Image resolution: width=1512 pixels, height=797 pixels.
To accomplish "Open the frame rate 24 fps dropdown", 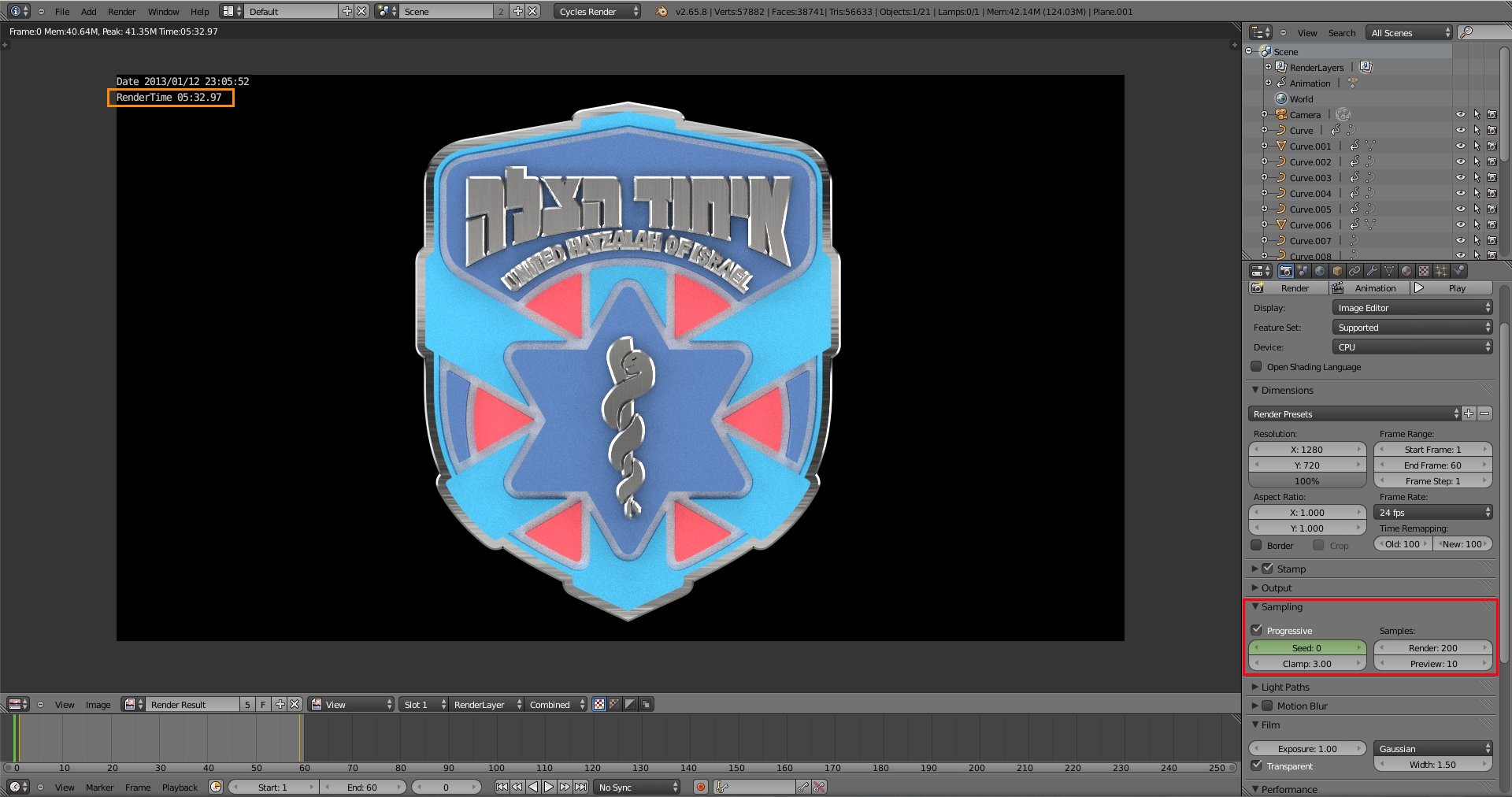I will [x=1433, y=513].
